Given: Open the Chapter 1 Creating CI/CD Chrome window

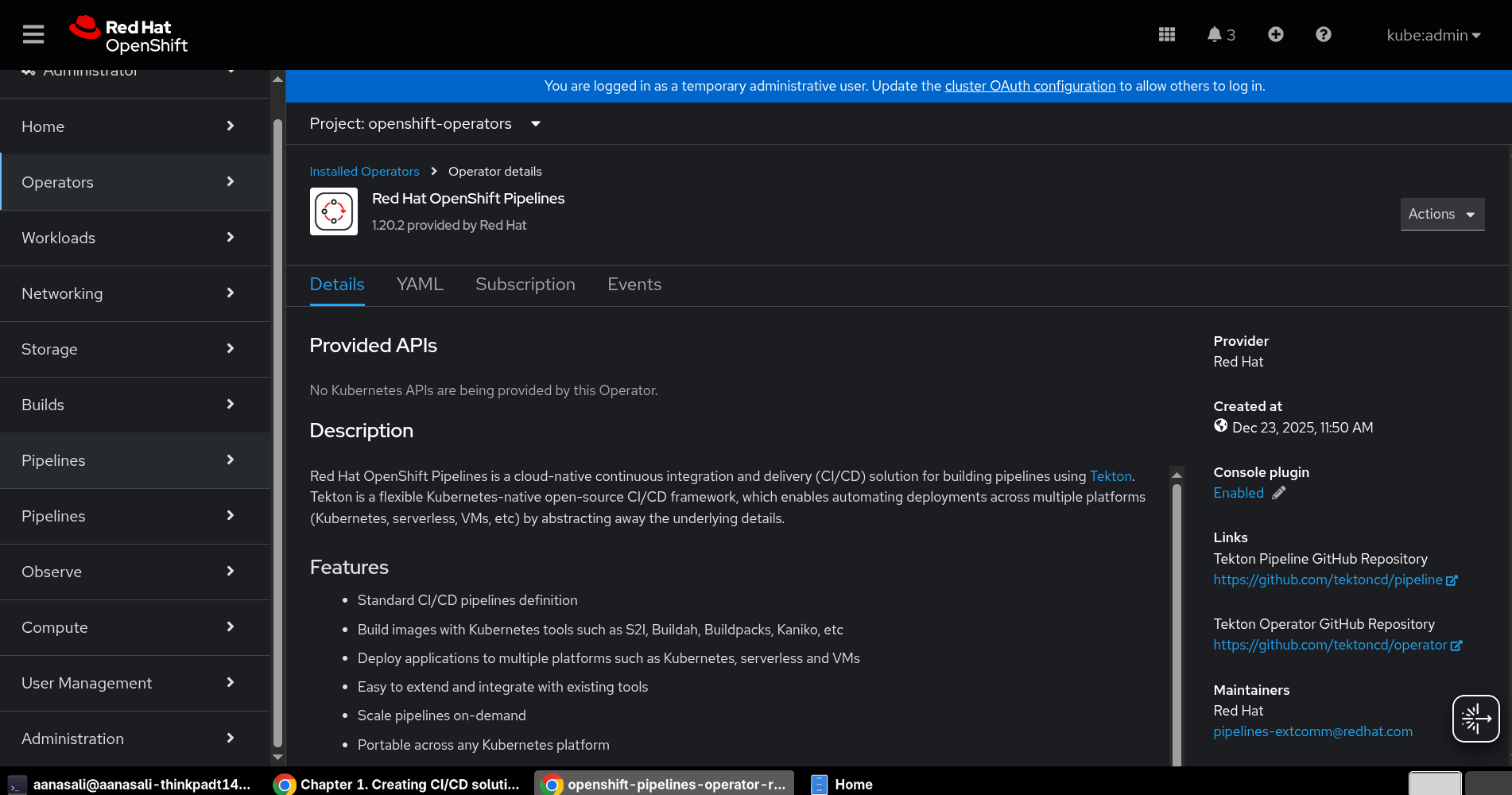Looking at the screenshot, I should point(396,785).
